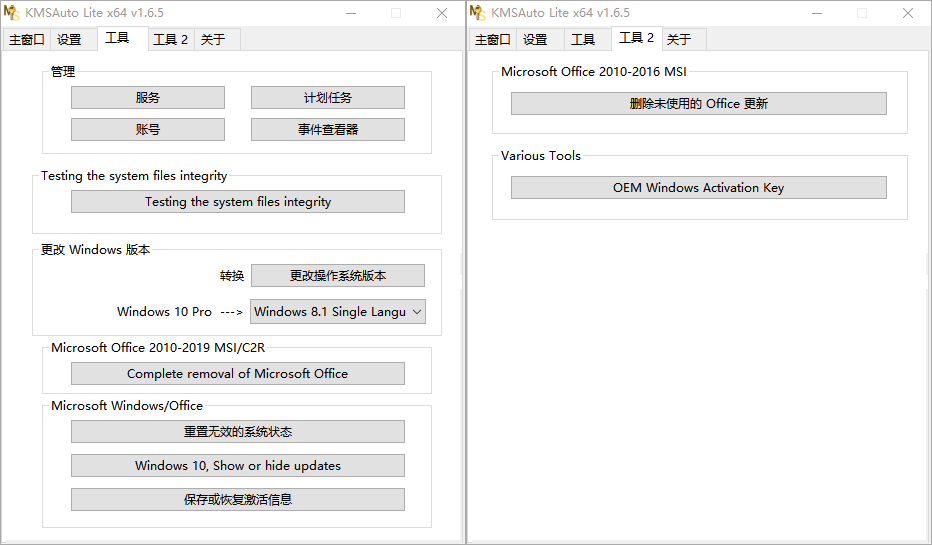The width and height of the screenshot is (932, 545).
Task: Select 工具 2 tab in right window
Action: (637, 38)
